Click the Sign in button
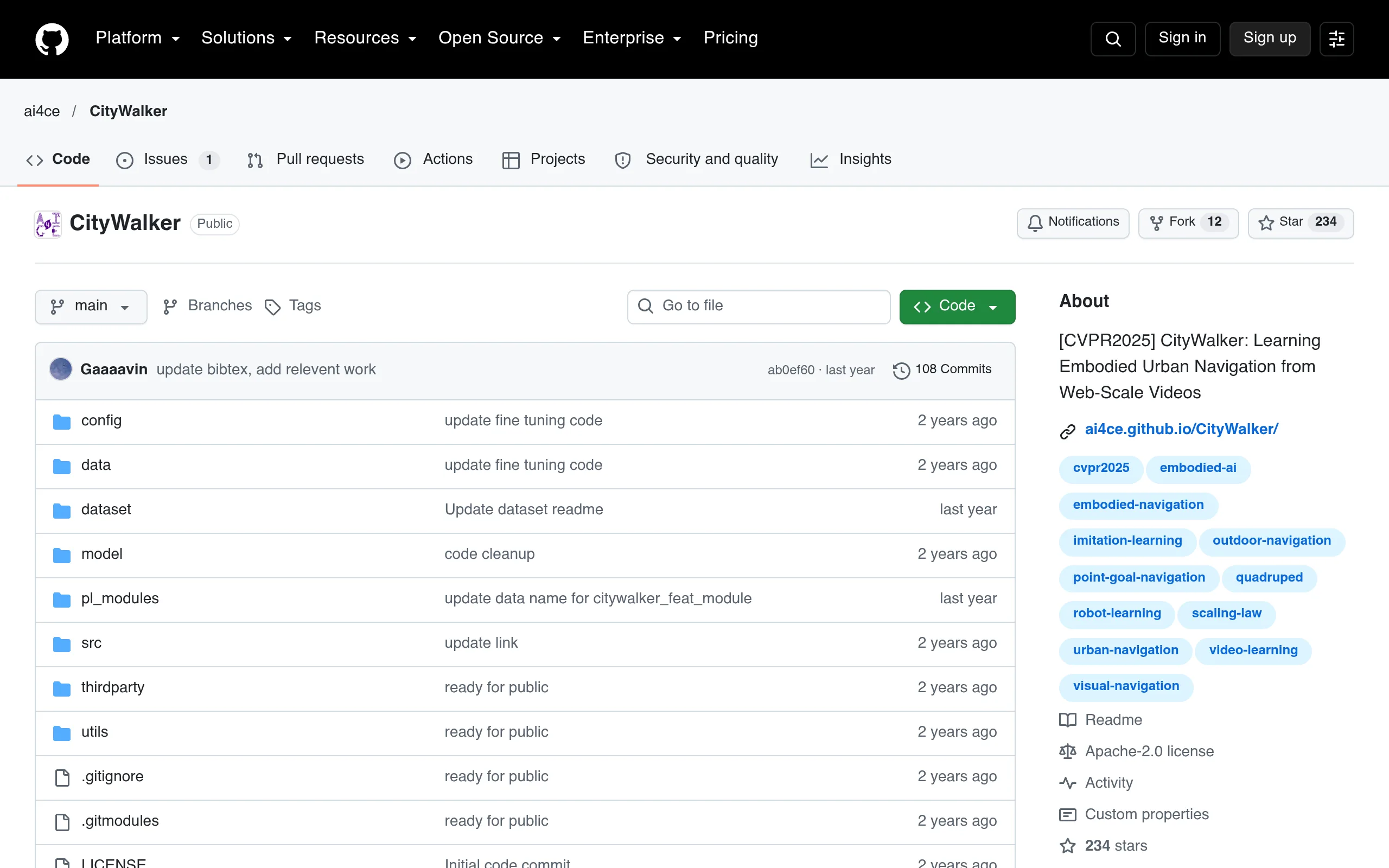 [x=1182, y=39]
